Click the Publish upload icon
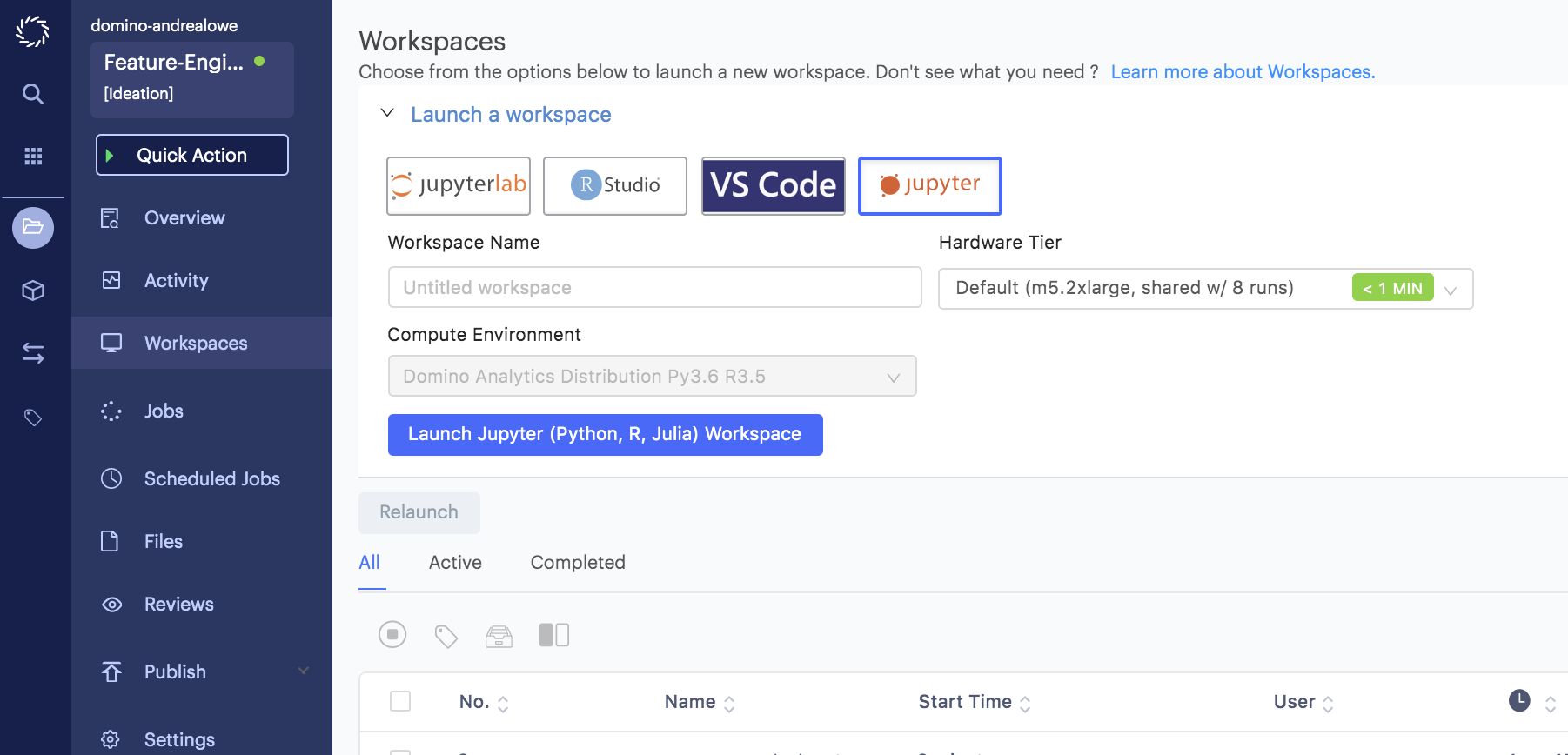The width and height of the screenshot is (1568, 755). [x=111, y=671]
